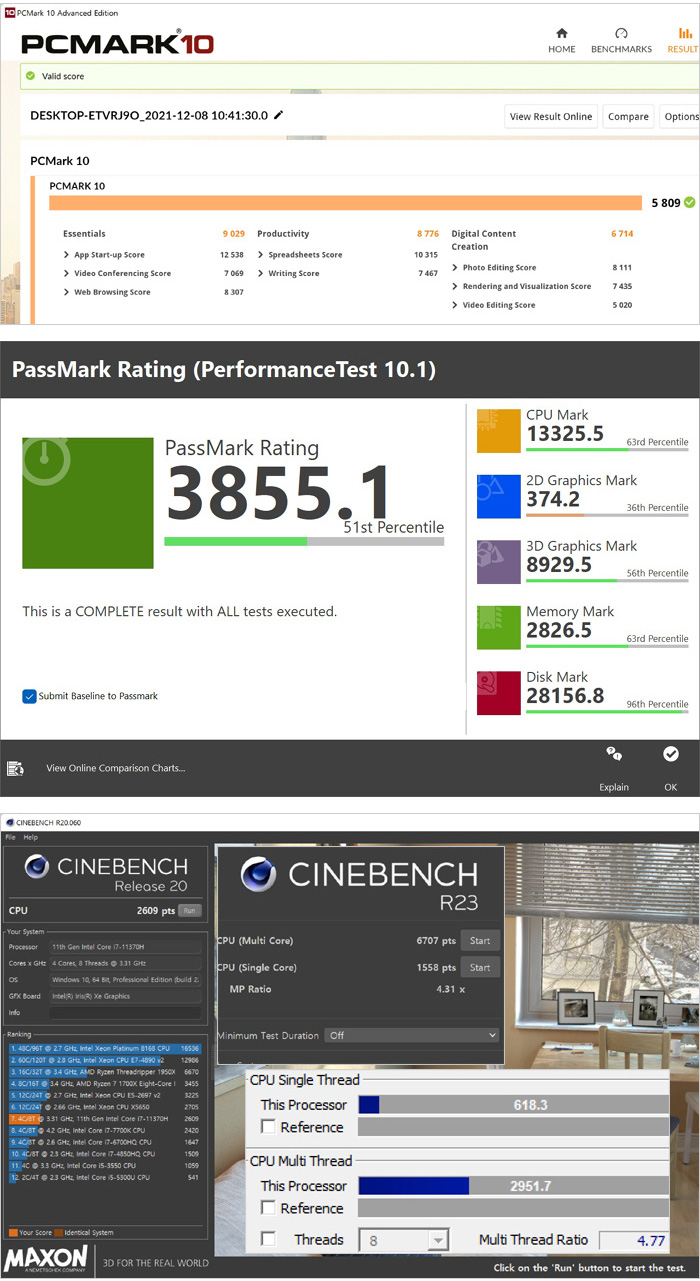
Task: Click Start for CPU (Multi Core) test
Action: coord(480,941)
